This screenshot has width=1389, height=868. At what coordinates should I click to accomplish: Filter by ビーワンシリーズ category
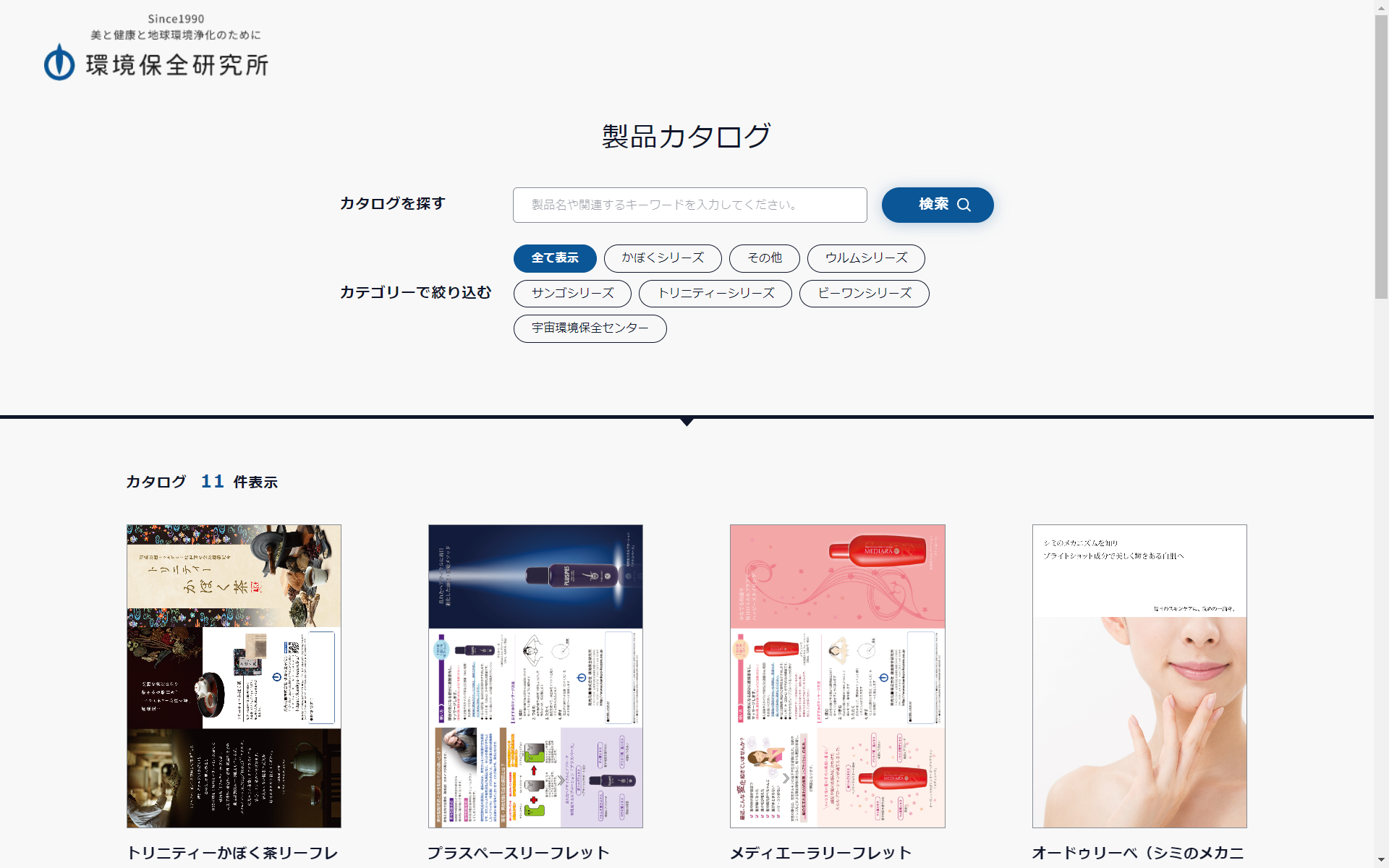pos(864,294)
